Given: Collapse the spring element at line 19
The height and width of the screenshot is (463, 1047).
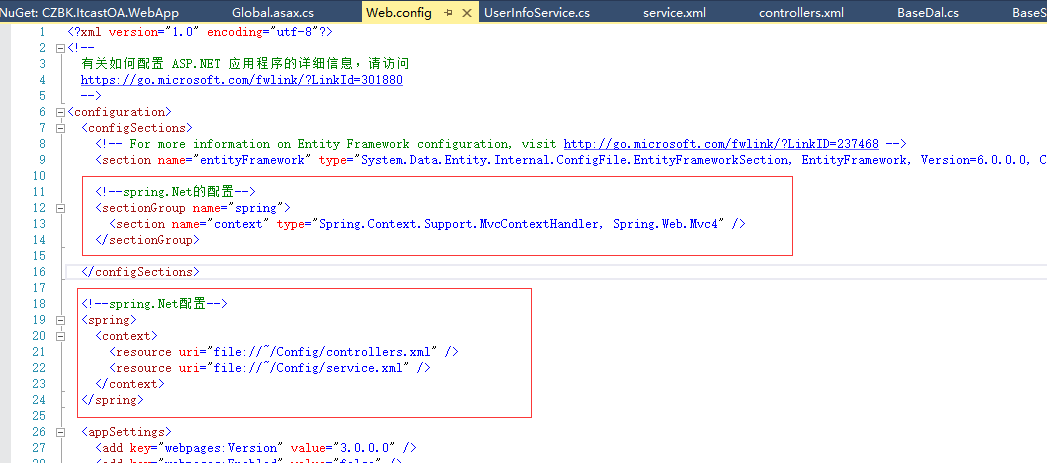Looking at the screenshot, I should (61, 320).
